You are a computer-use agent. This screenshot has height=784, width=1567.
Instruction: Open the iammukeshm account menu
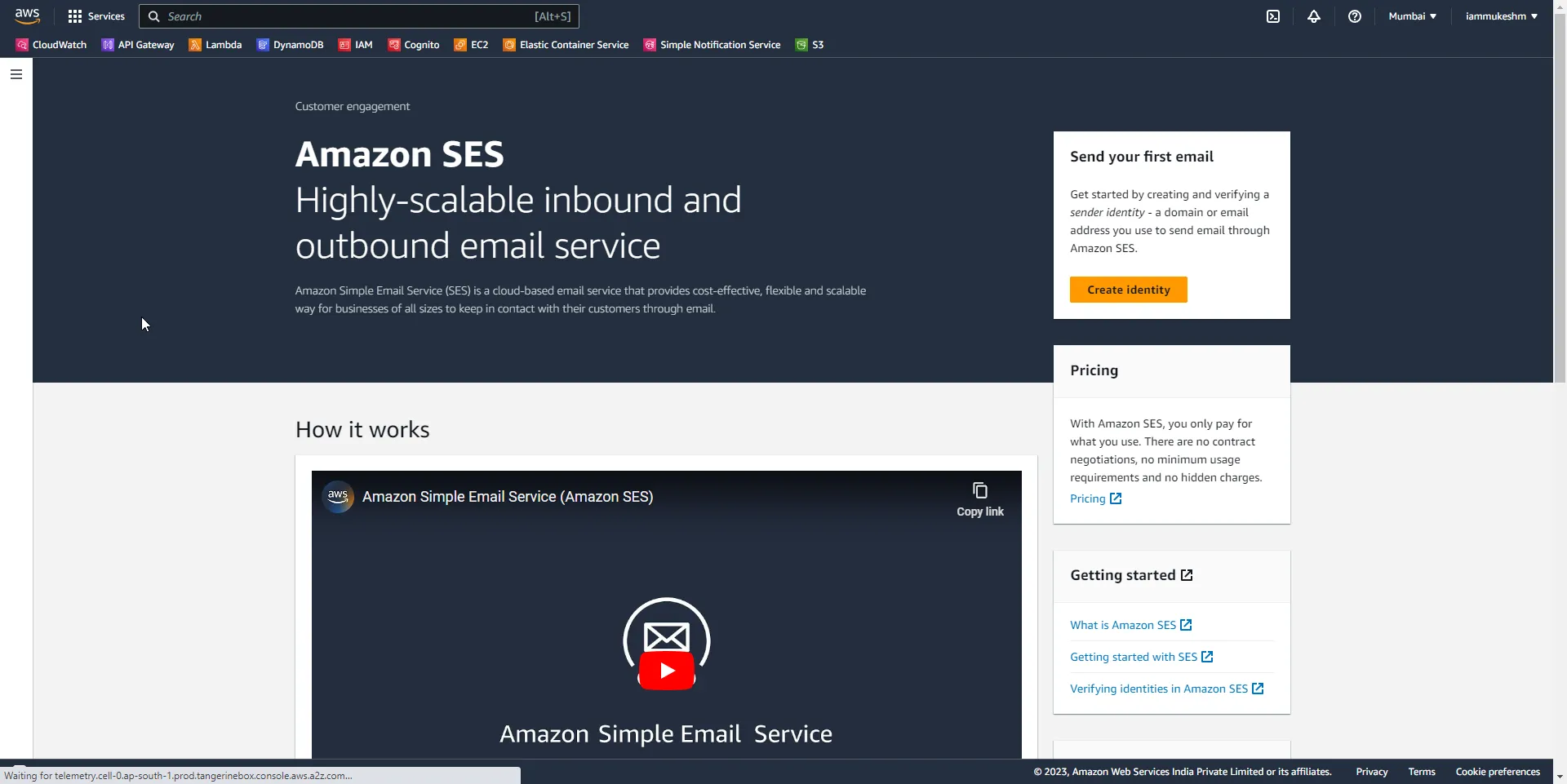pos(1500,16)
